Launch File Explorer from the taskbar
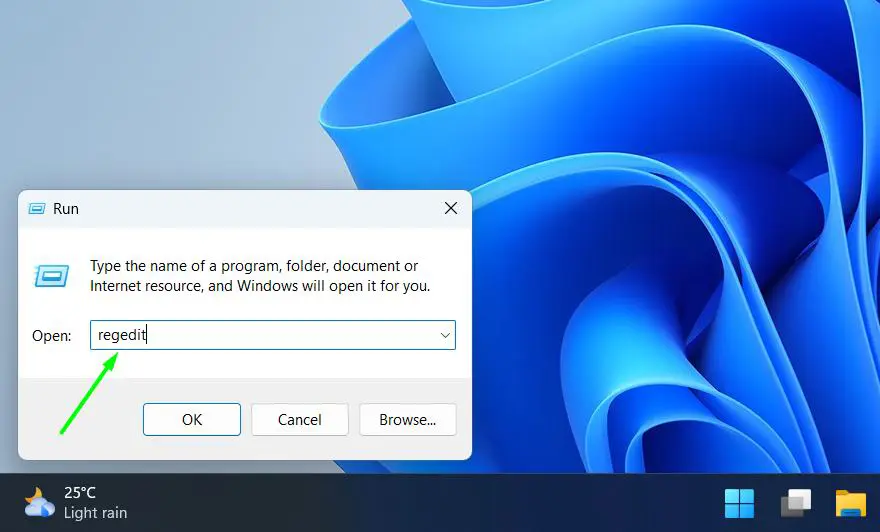This screenshot has height=532, width=880. pos(851,503)
